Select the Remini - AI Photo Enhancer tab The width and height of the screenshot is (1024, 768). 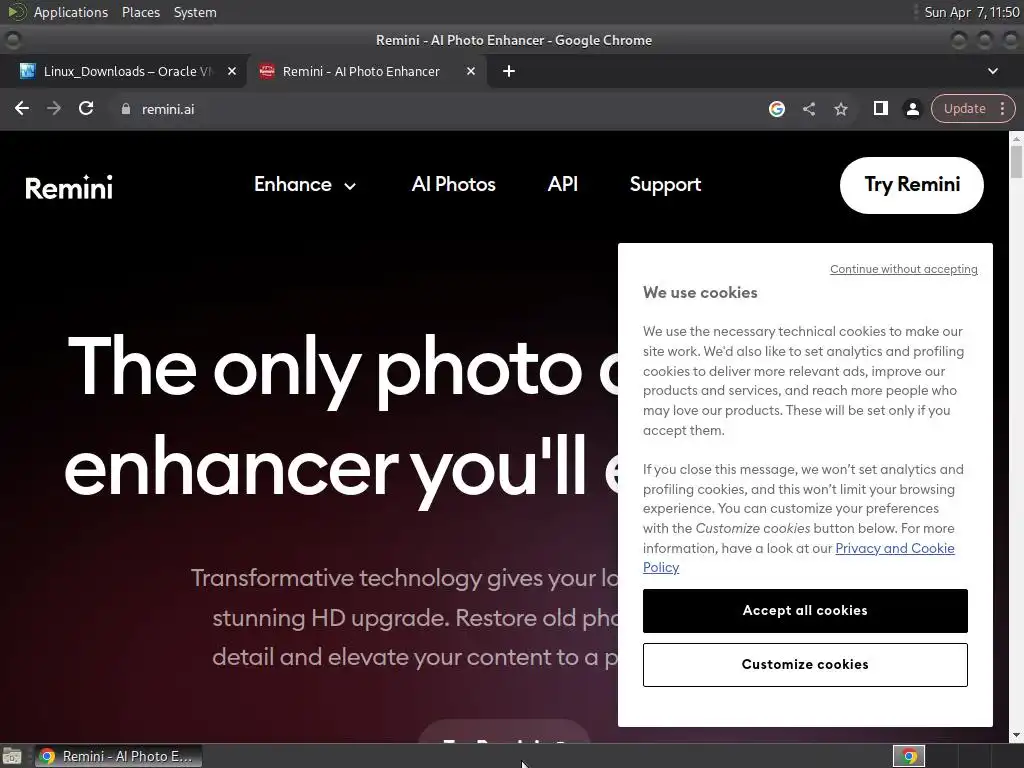(x=361, y=71)
